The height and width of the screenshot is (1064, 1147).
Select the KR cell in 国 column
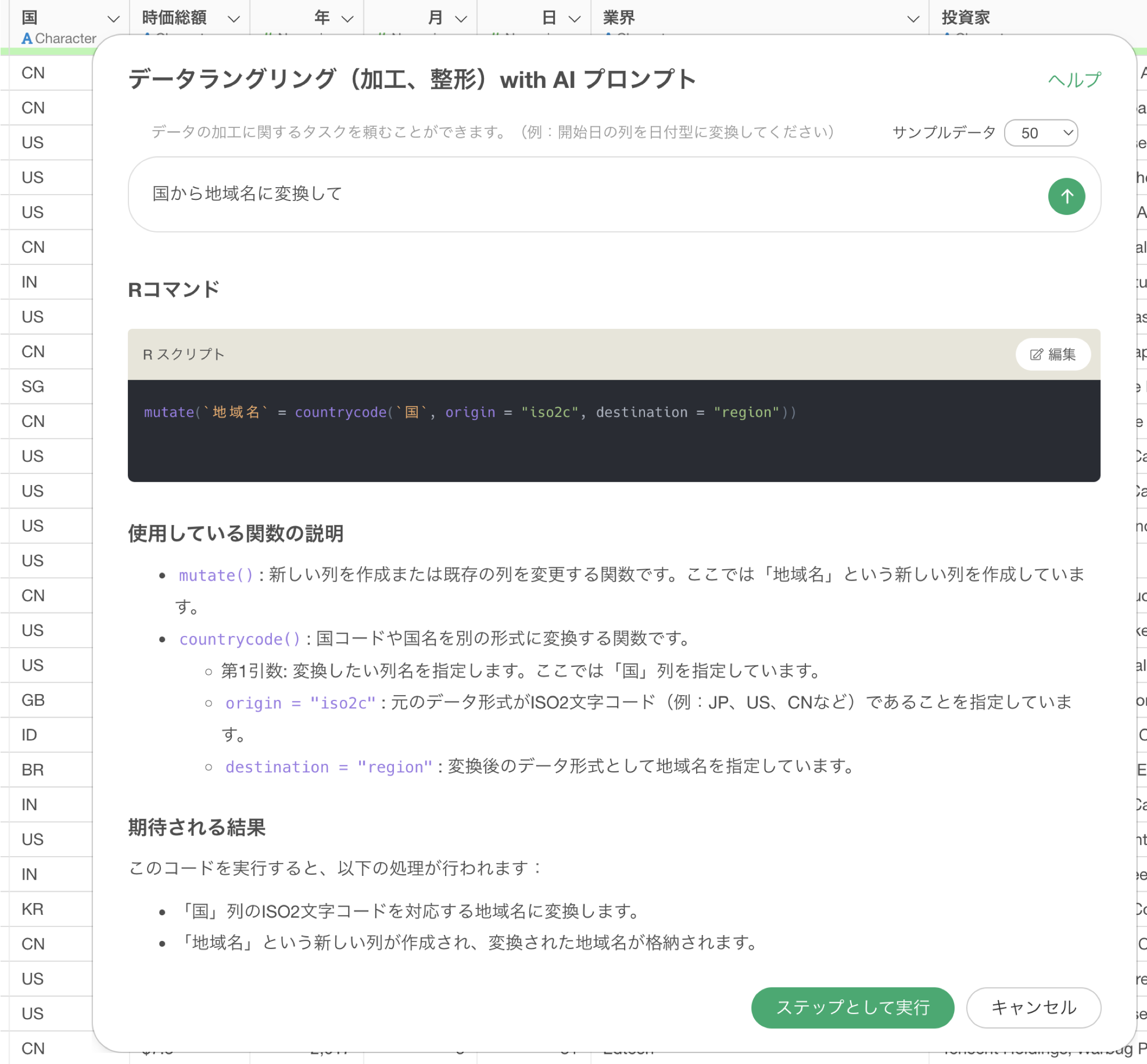(x=33, y=908)
